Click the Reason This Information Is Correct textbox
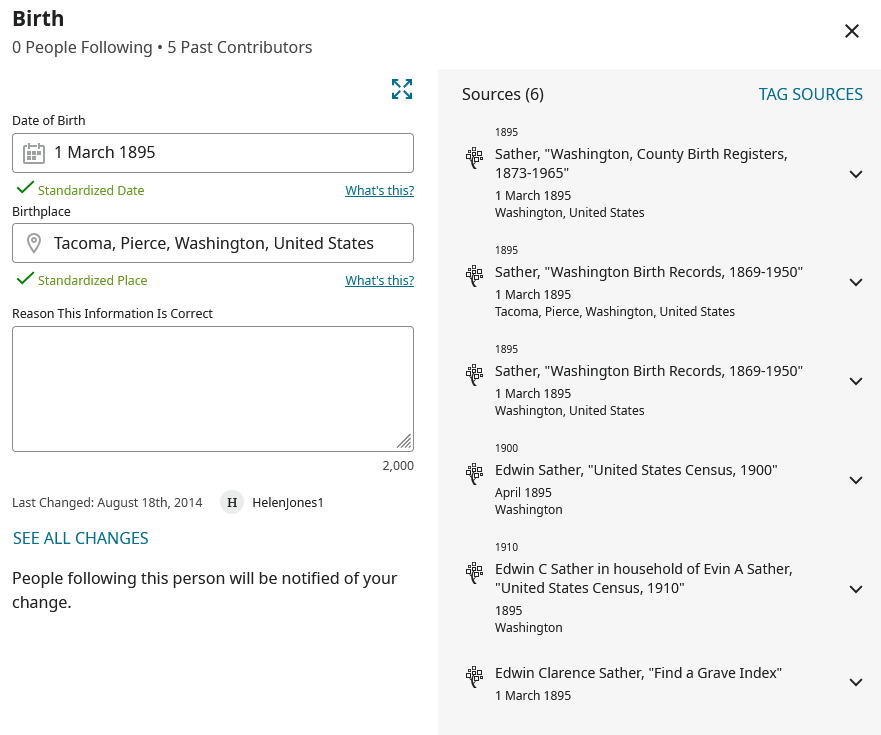 point(212,388)
